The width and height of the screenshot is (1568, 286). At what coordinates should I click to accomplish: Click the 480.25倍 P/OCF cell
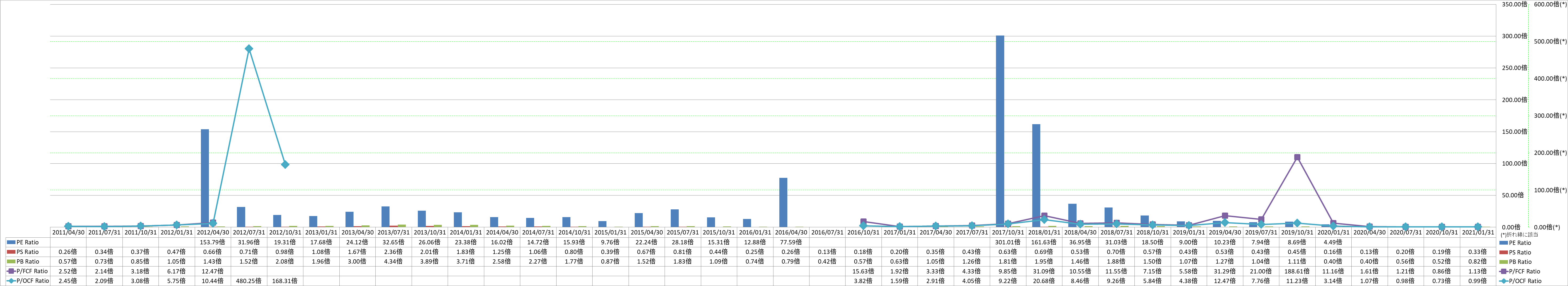point(249,281)
